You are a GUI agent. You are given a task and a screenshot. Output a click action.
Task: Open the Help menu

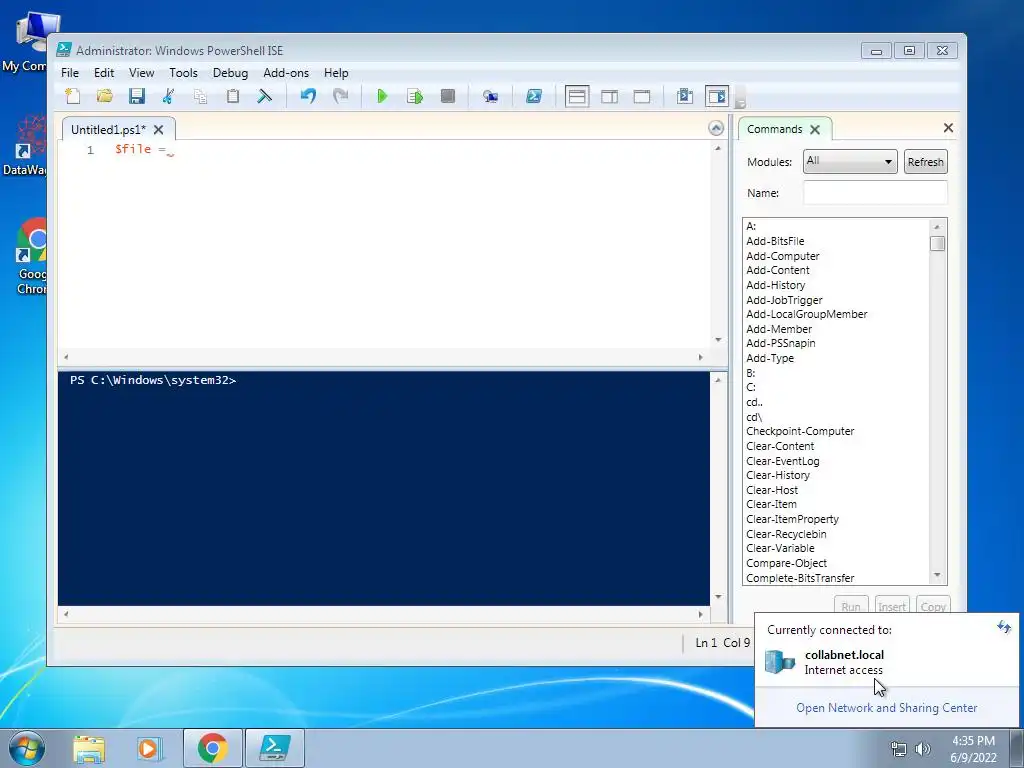pos(336,72)
